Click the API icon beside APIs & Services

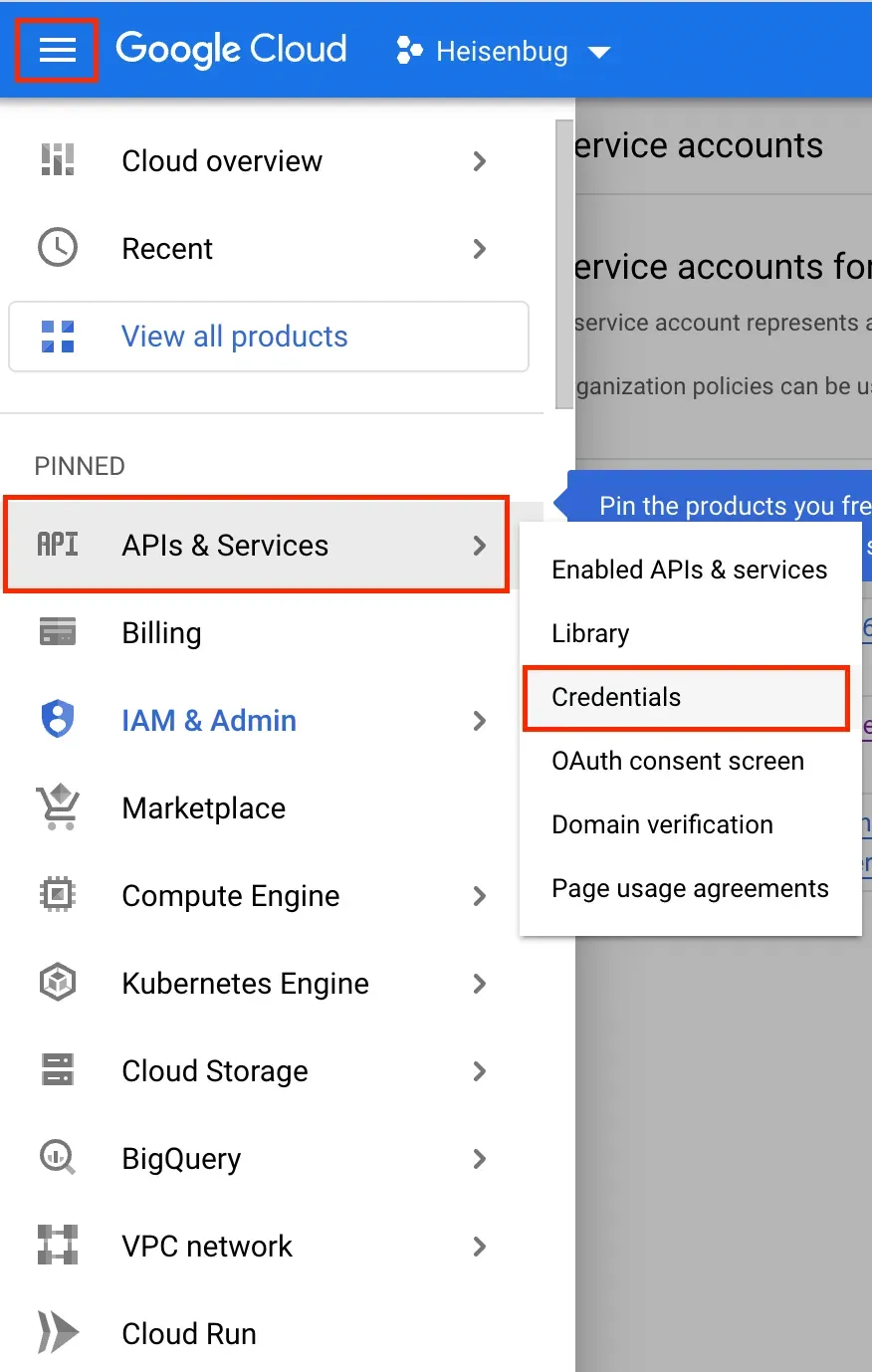click(58, 545)
